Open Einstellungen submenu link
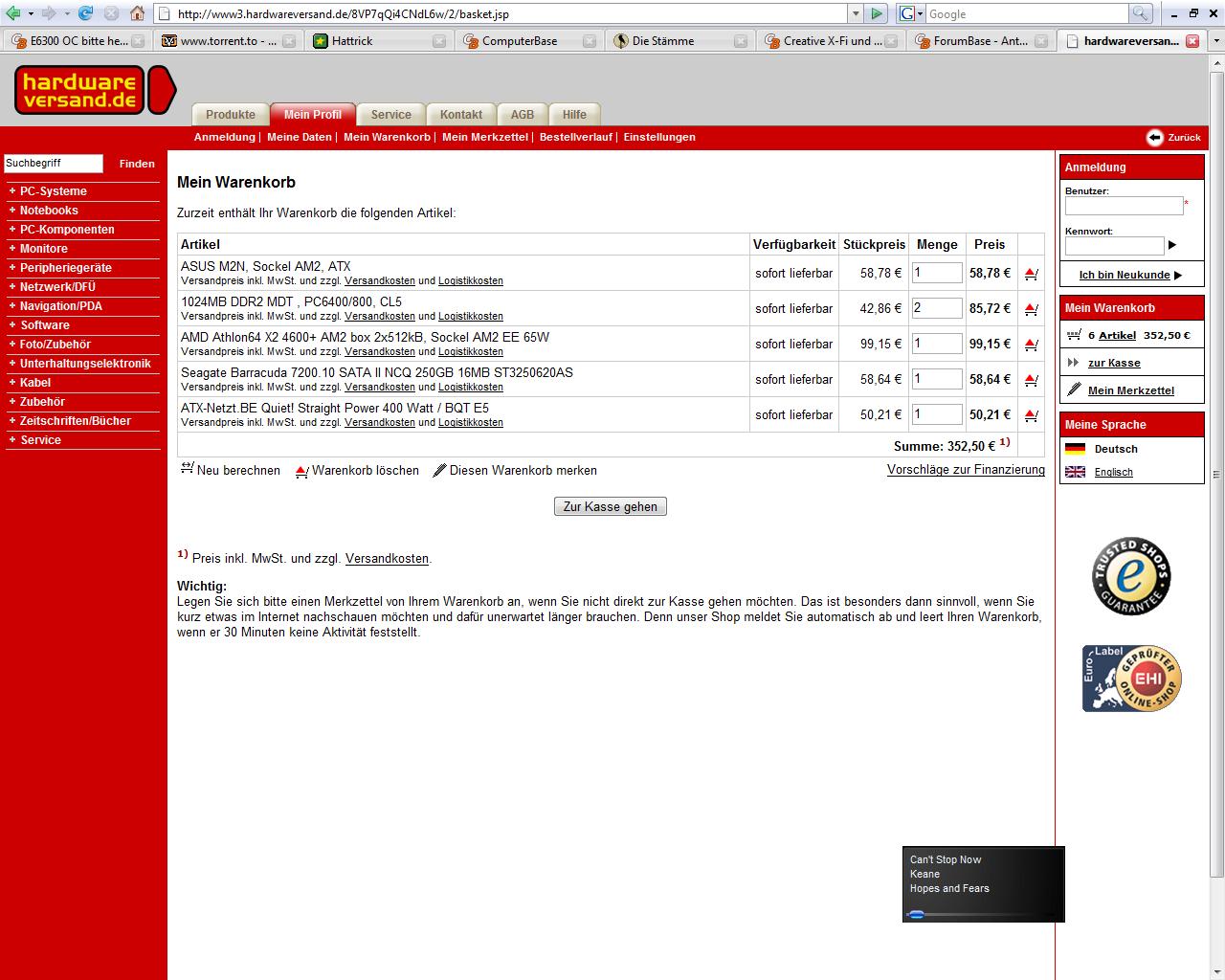Image resolution: width=1225 pixels, height=980 pixels. [659, 137]
